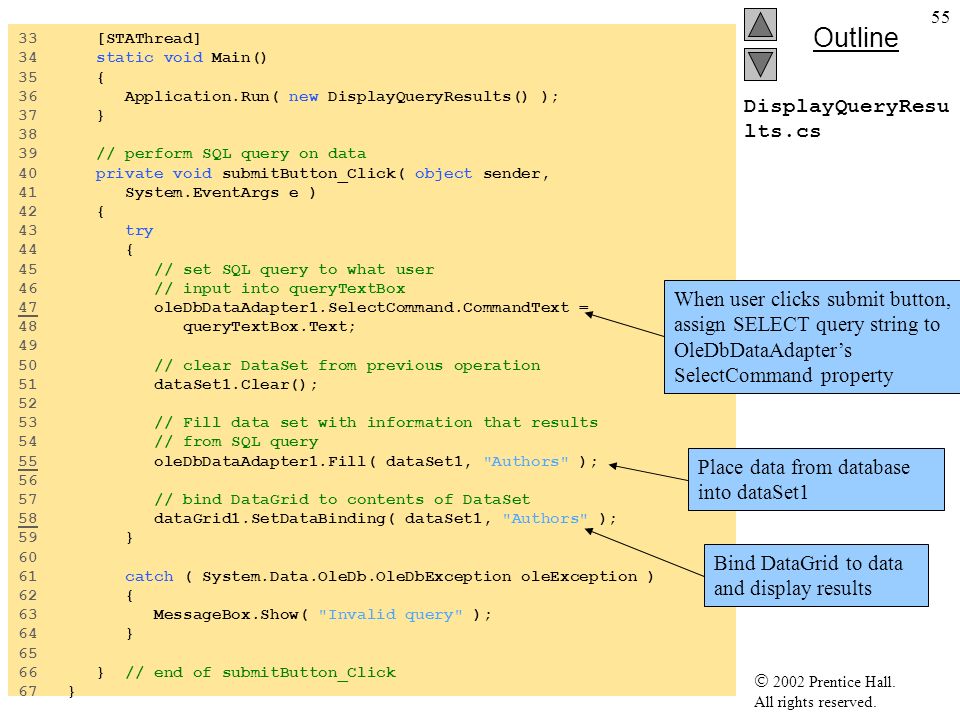Click the up arrow navigation button
Viewport: 960px width, 720px height.
[x=760, y=24]
